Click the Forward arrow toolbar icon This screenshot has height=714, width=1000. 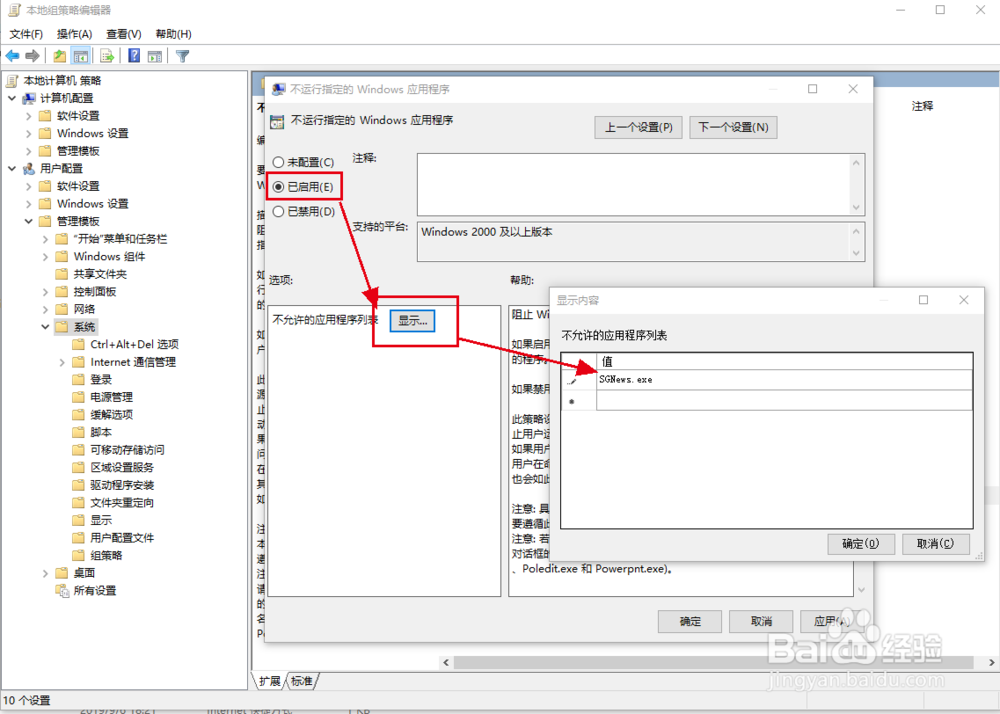tap(33, 56)
